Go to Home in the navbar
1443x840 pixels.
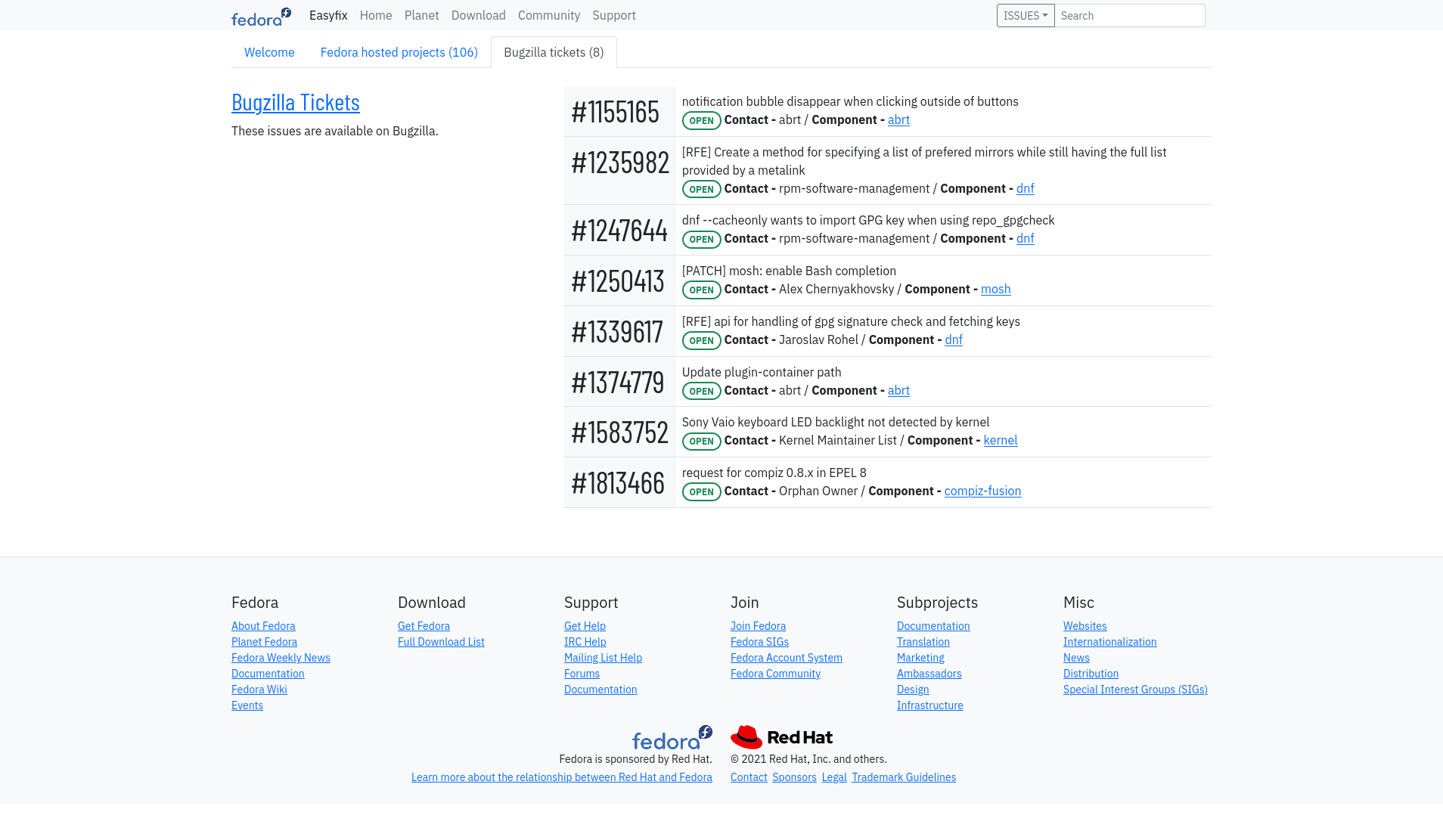click(x=376, y=15)
